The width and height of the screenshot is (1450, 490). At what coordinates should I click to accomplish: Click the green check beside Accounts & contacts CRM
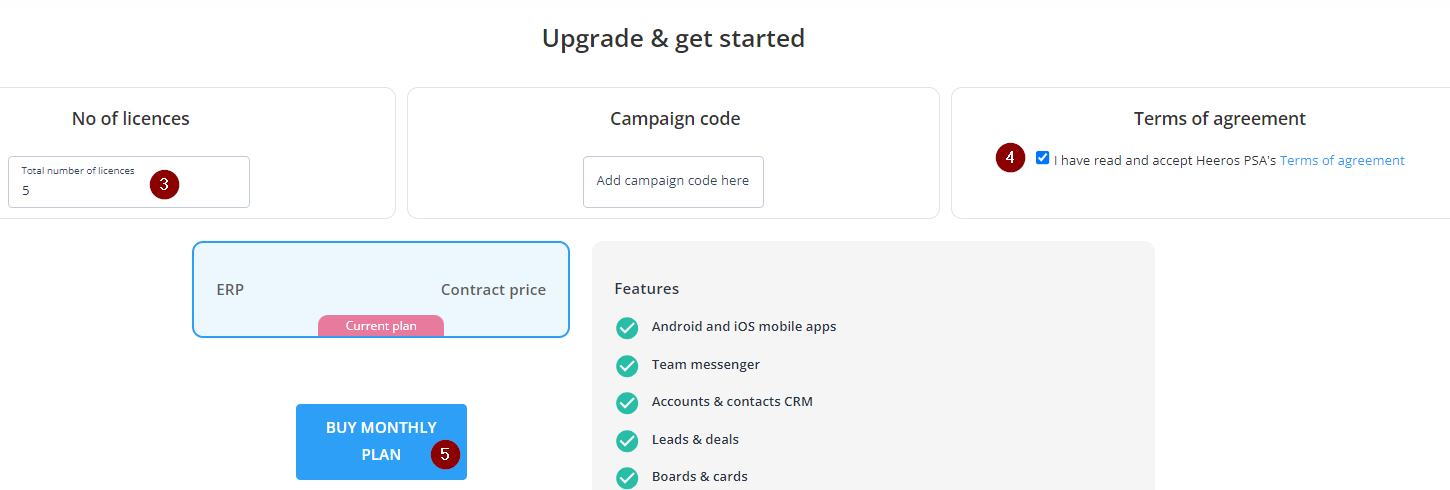point(627,403)
